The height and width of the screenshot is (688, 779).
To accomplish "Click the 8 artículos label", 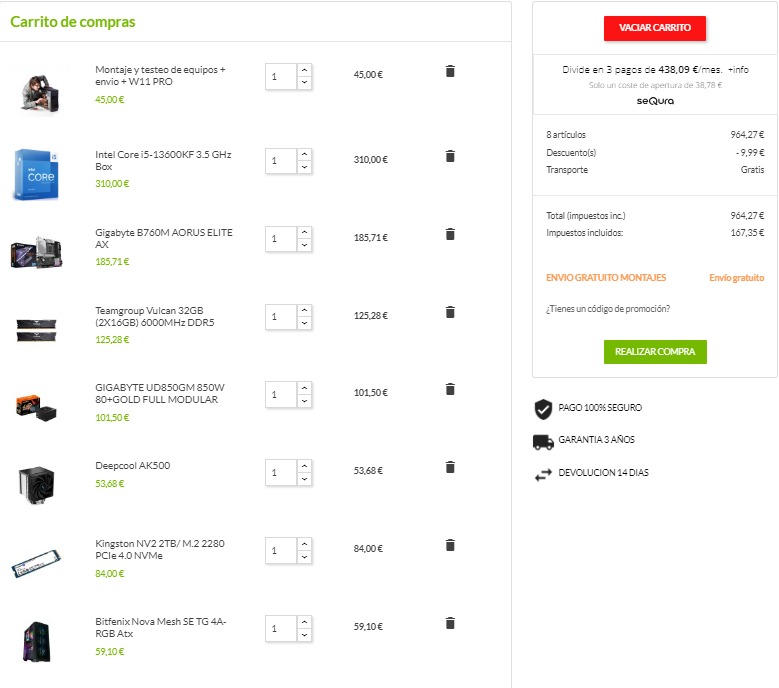I will point(566,135).
